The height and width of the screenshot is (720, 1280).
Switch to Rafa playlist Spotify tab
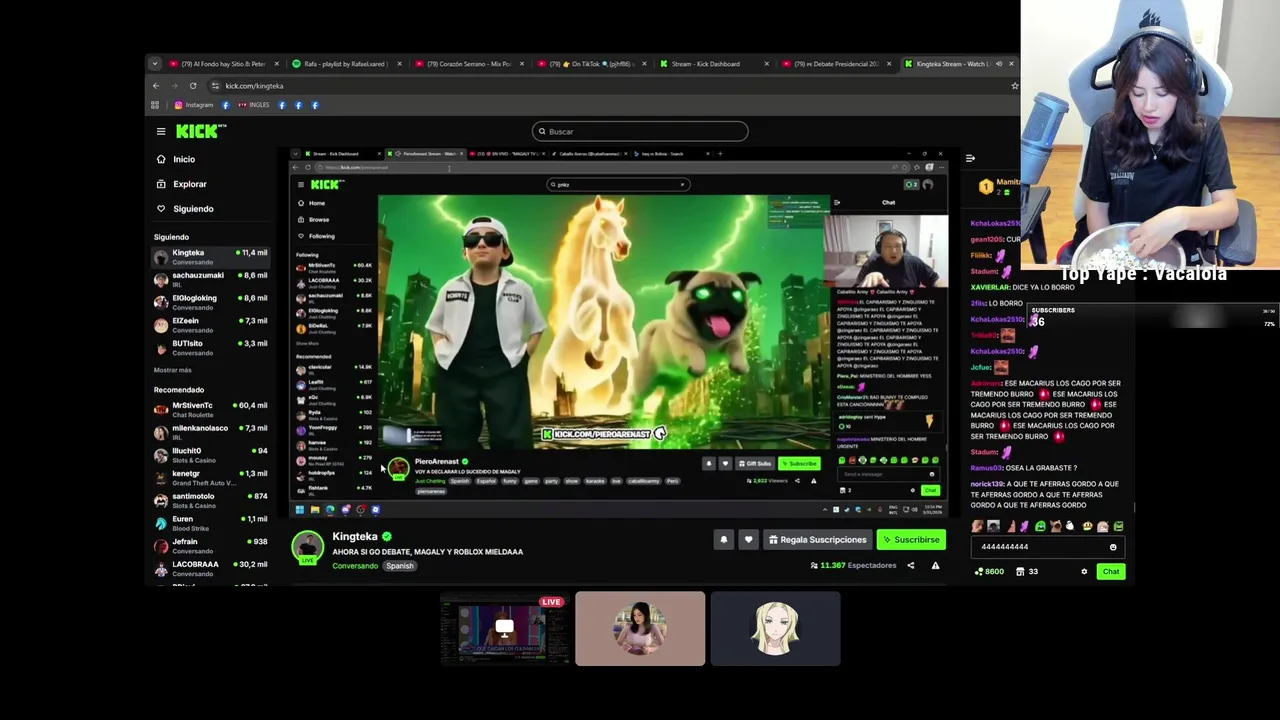pyautogui.click(x=345, y=64)
